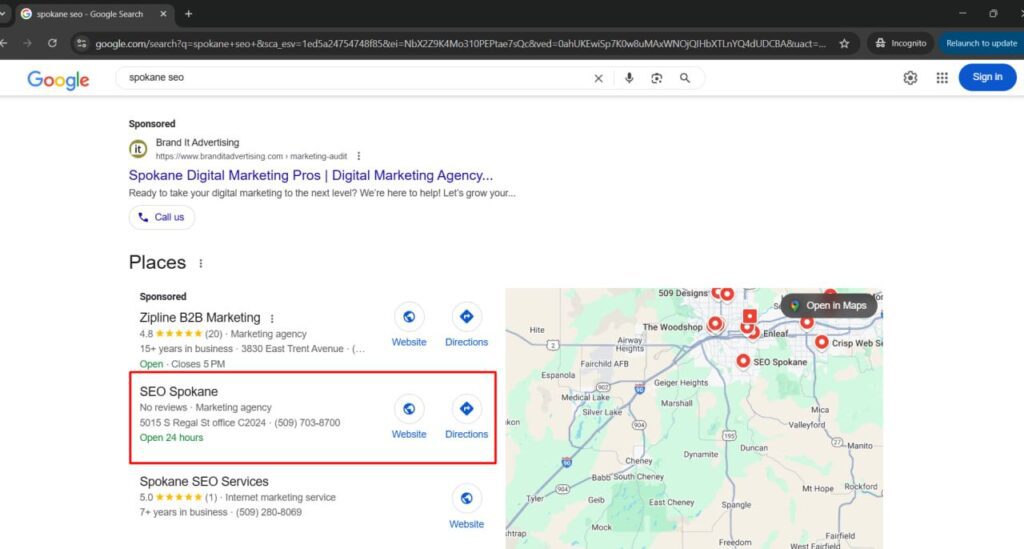
Task: Click the address bar URL
Action: coord(460,44)
